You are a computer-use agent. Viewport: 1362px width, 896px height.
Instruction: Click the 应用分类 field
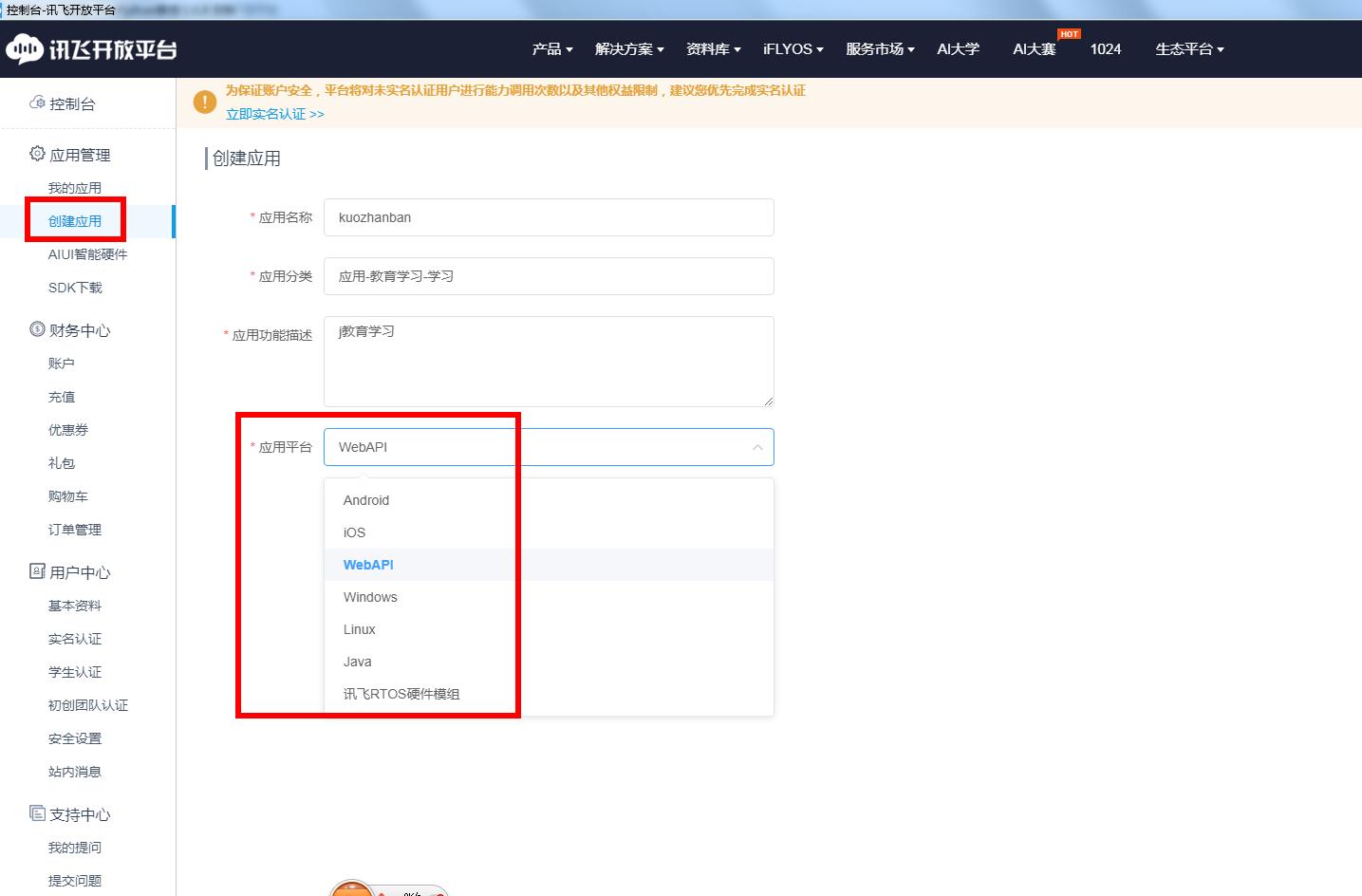tap(549, 276)
